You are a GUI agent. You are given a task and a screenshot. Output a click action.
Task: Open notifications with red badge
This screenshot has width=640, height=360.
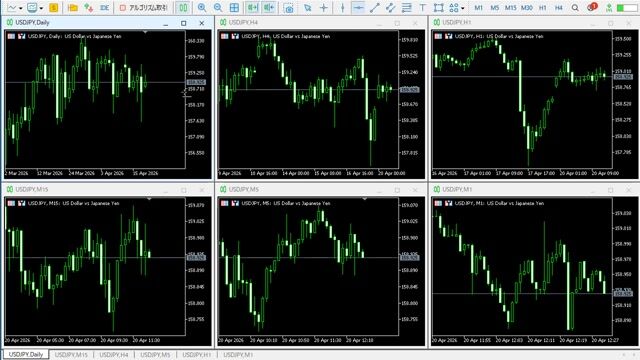pyautogui.click(x=592, y=7)
